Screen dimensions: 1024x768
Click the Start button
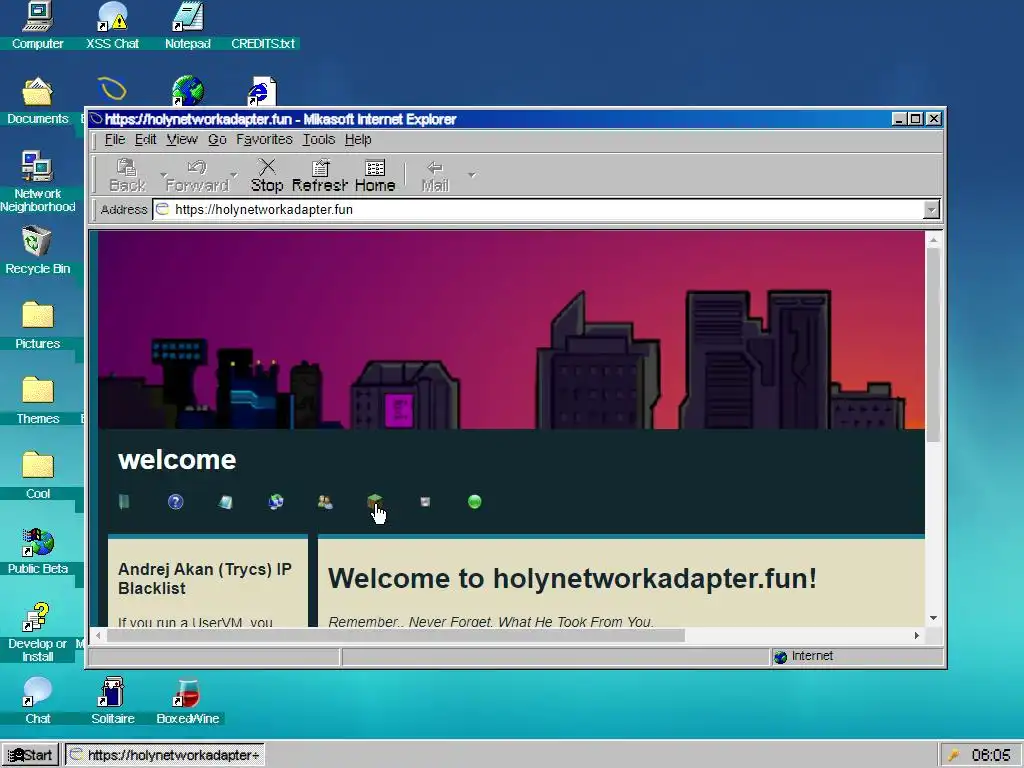[31, 755]
